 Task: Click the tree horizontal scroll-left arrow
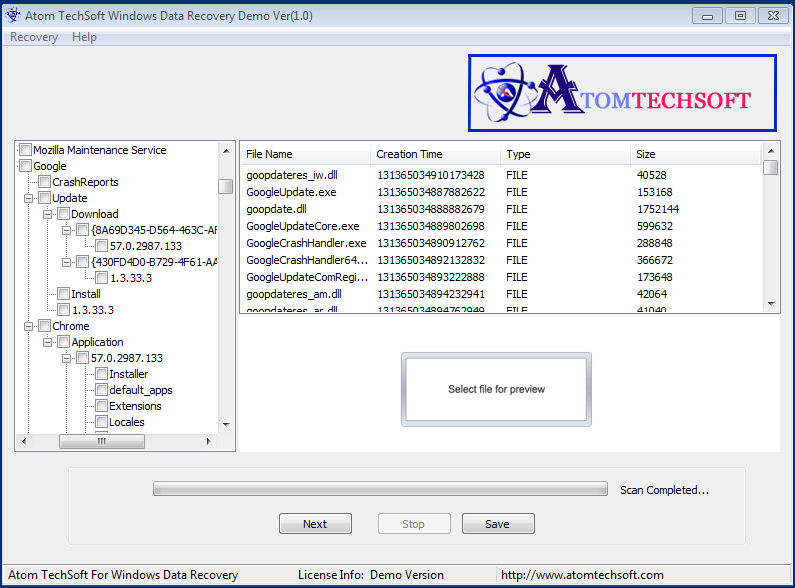tap(23, 441)
